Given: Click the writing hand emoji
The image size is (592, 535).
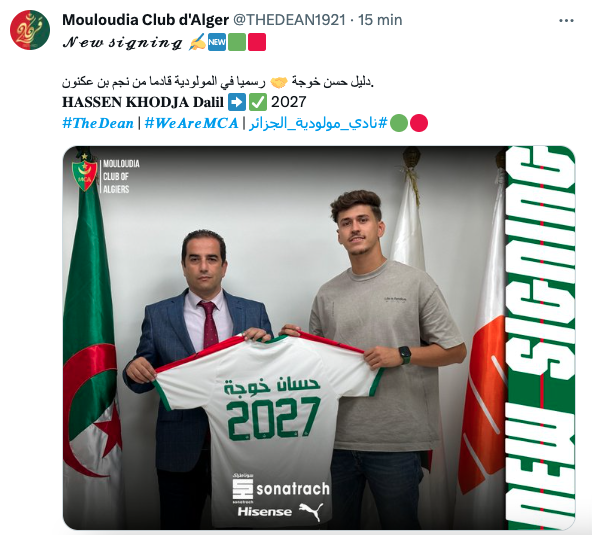Looking at the screenshot, I should [197, 42].
